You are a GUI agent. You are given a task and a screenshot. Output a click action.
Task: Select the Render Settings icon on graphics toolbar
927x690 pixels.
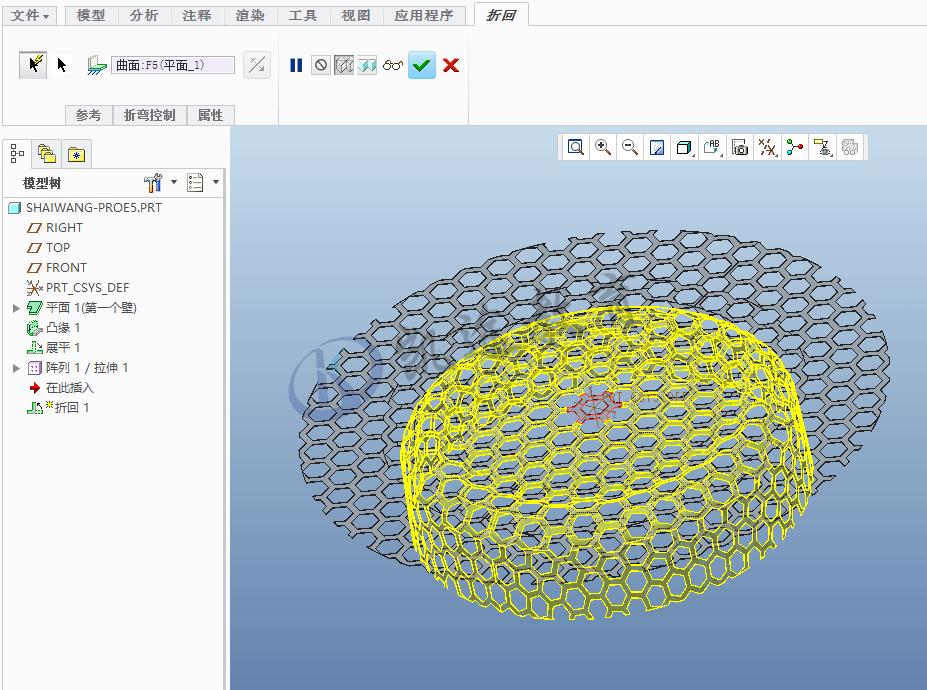[x=849, y=147]
